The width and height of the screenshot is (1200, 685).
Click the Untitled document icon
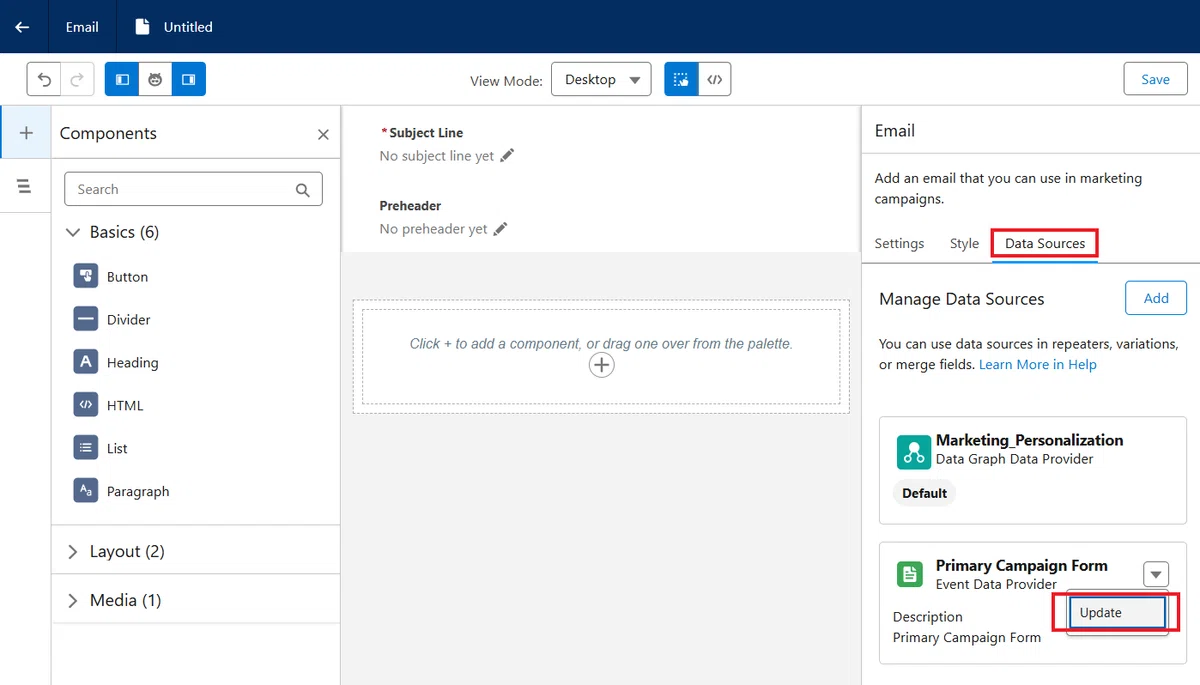[x=143, y=27]
